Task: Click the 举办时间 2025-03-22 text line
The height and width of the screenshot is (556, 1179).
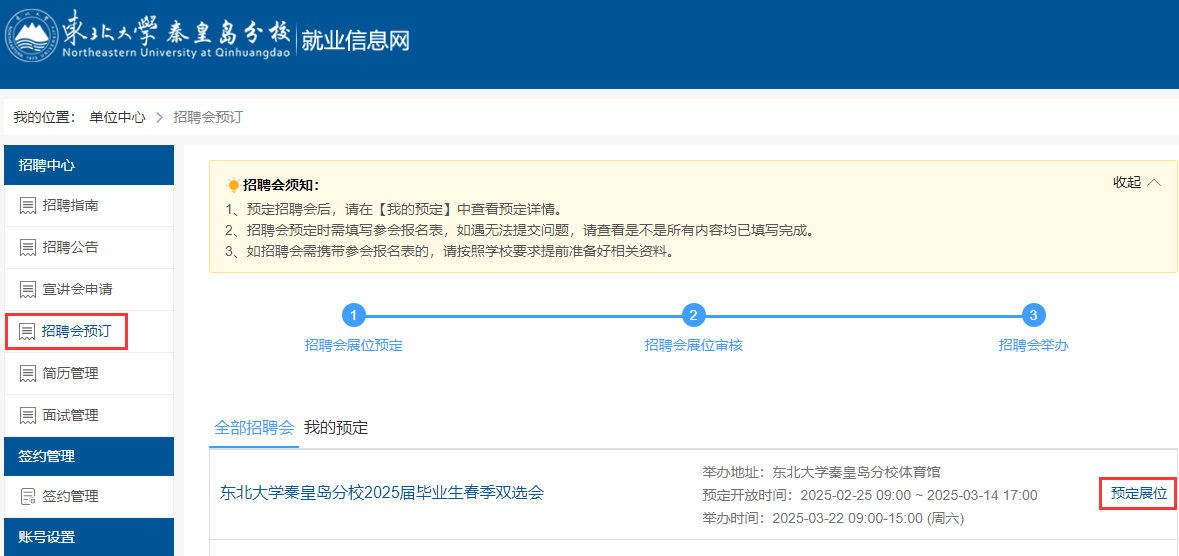Action: [833, 518]
